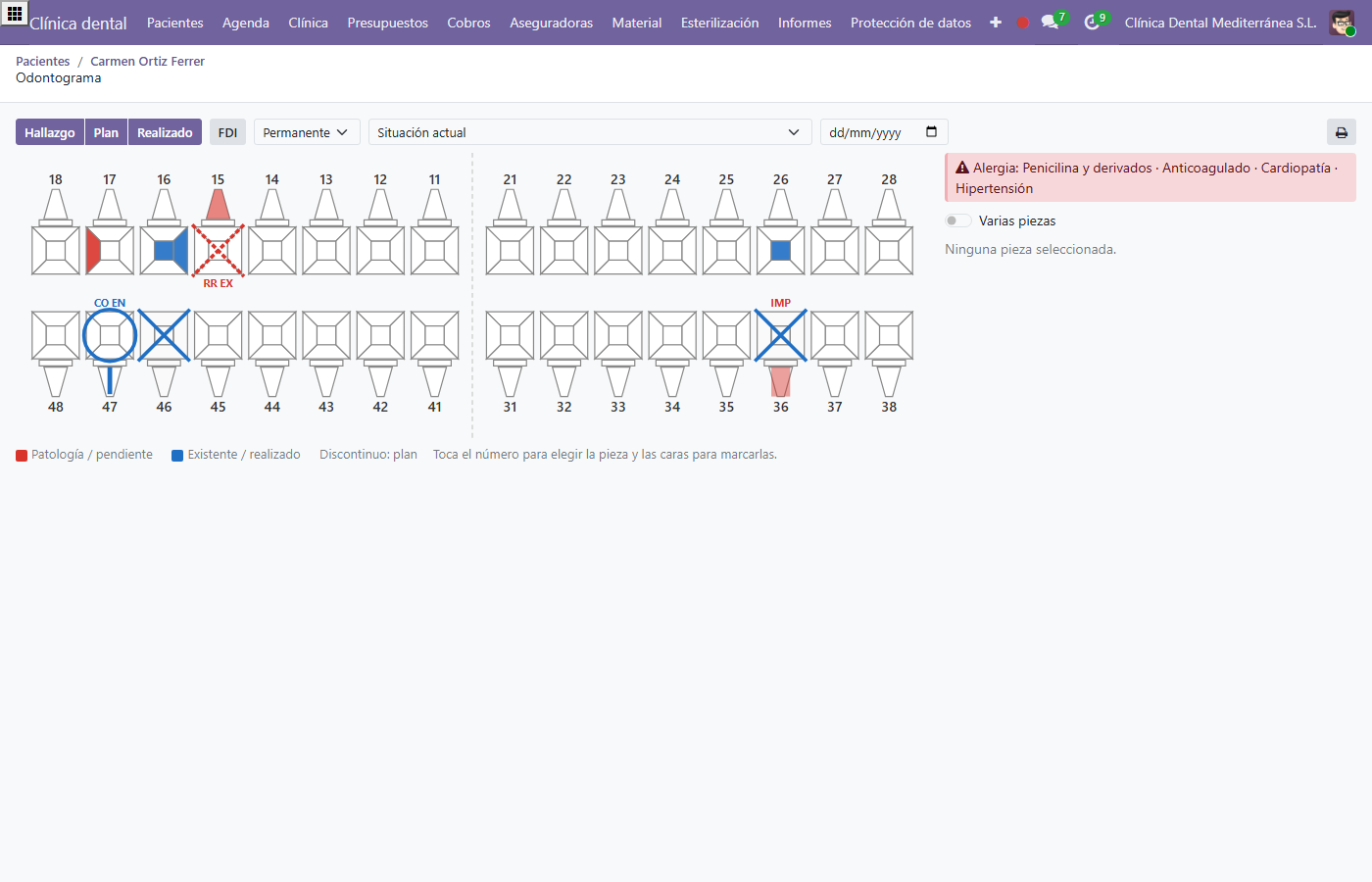Click the blue X crown of tooth 46
The image size is (1372, 882).
(164, 335)
